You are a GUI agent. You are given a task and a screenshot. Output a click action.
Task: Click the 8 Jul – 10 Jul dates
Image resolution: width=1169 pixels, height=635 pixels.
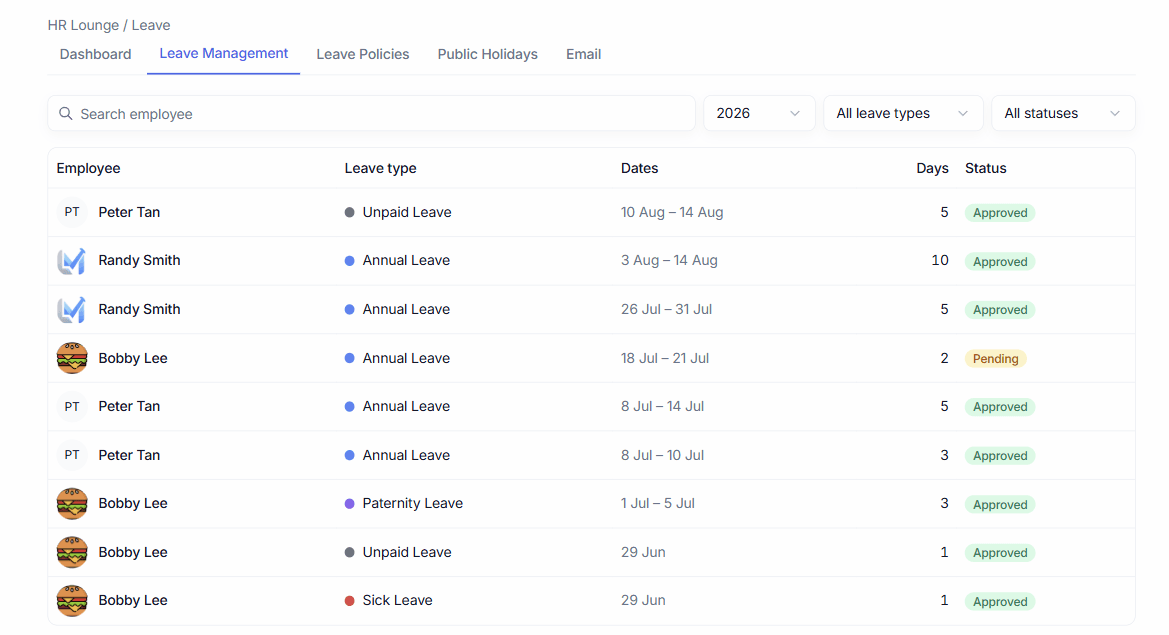(x=662, y=455)
